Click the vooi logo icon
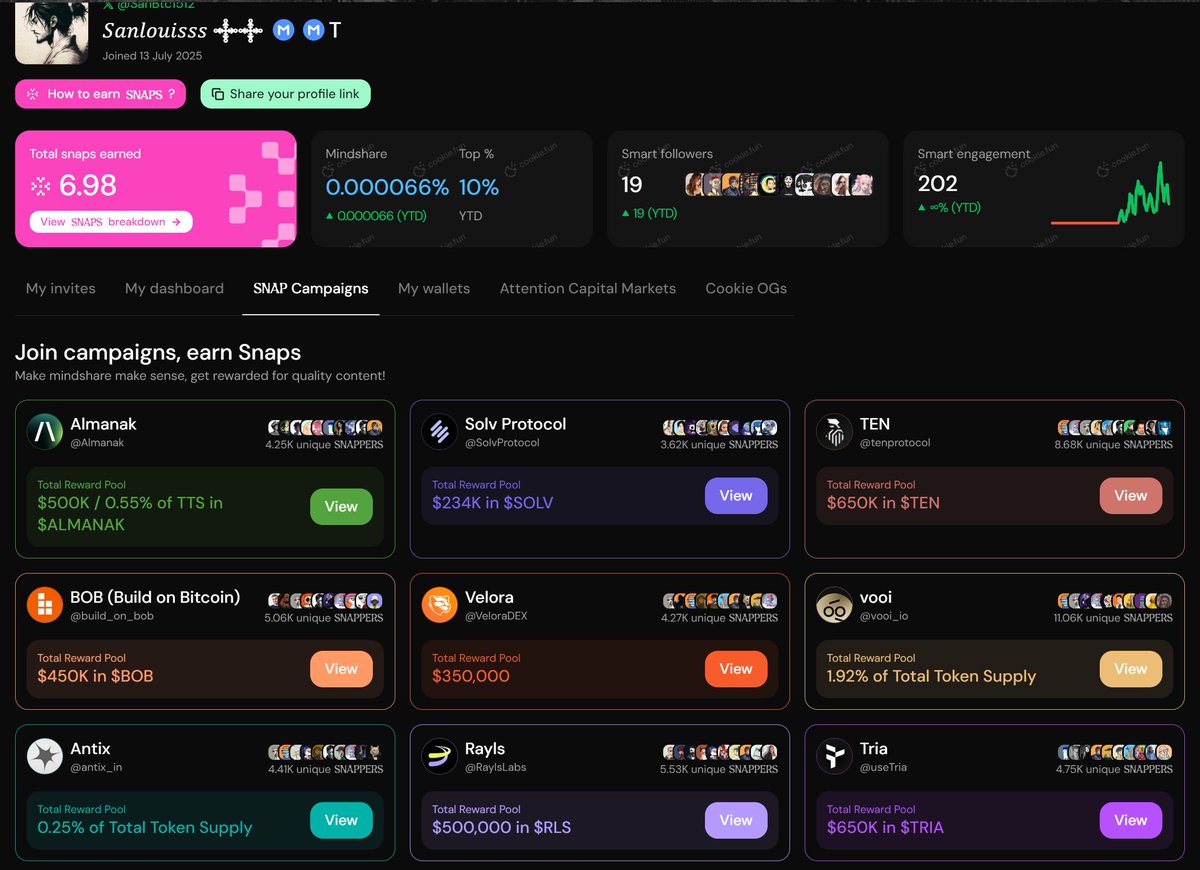This screenshot has width=1200, height=870. (834, 605)
